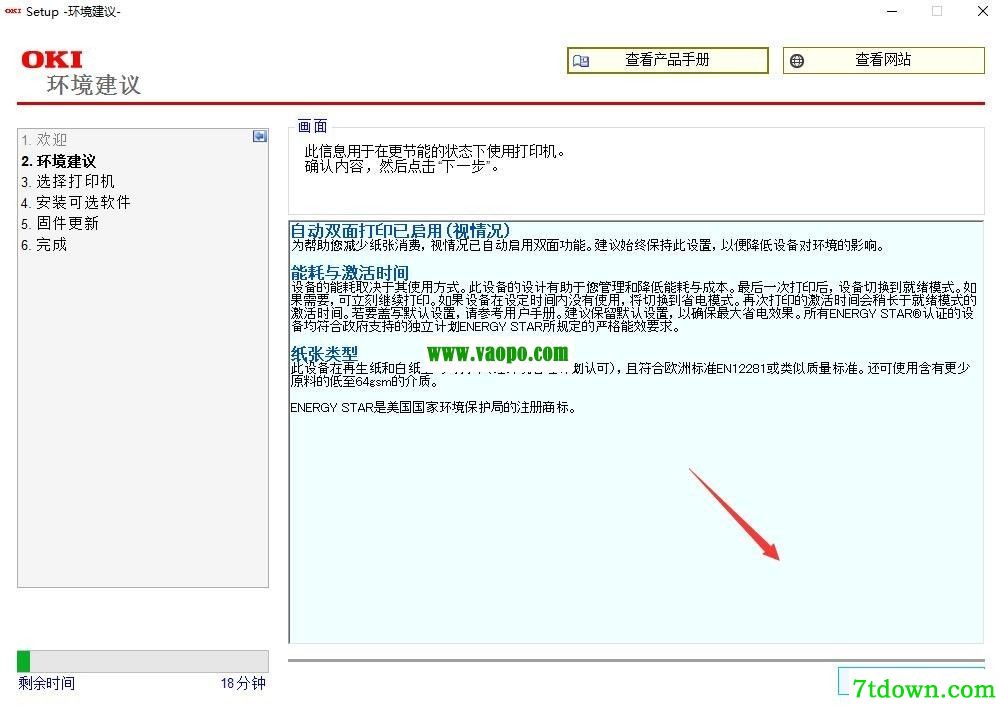Click the OKI icon in title bar
Screen dimensions: 999x708
(12, 11)
